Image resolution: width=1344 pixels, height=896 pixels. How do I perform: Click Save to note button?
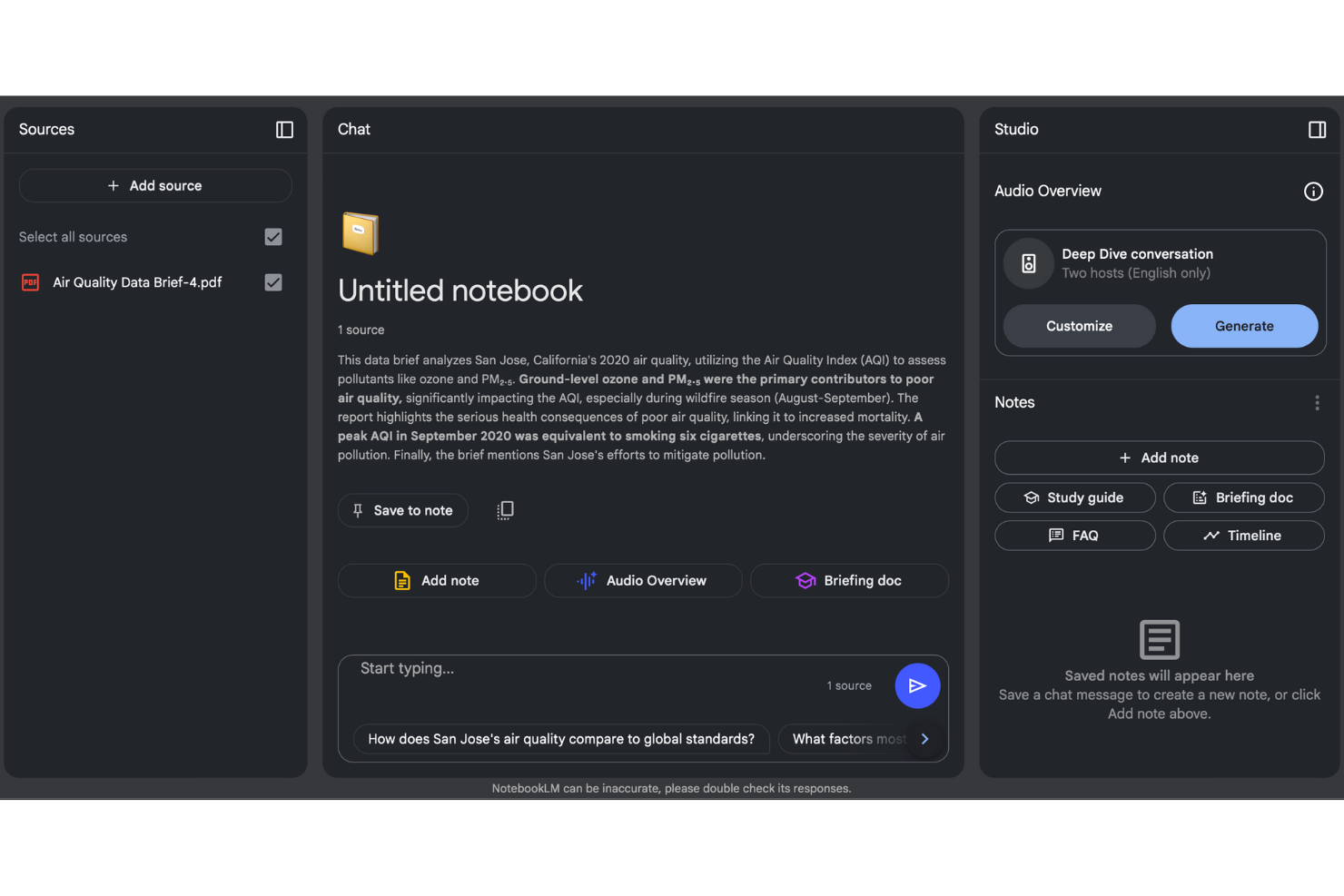(x=403, y=510)
